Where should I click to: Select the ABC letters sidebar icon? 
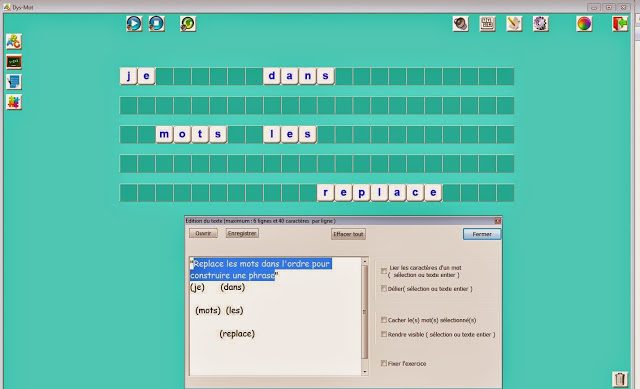click(x=14, y=42)
